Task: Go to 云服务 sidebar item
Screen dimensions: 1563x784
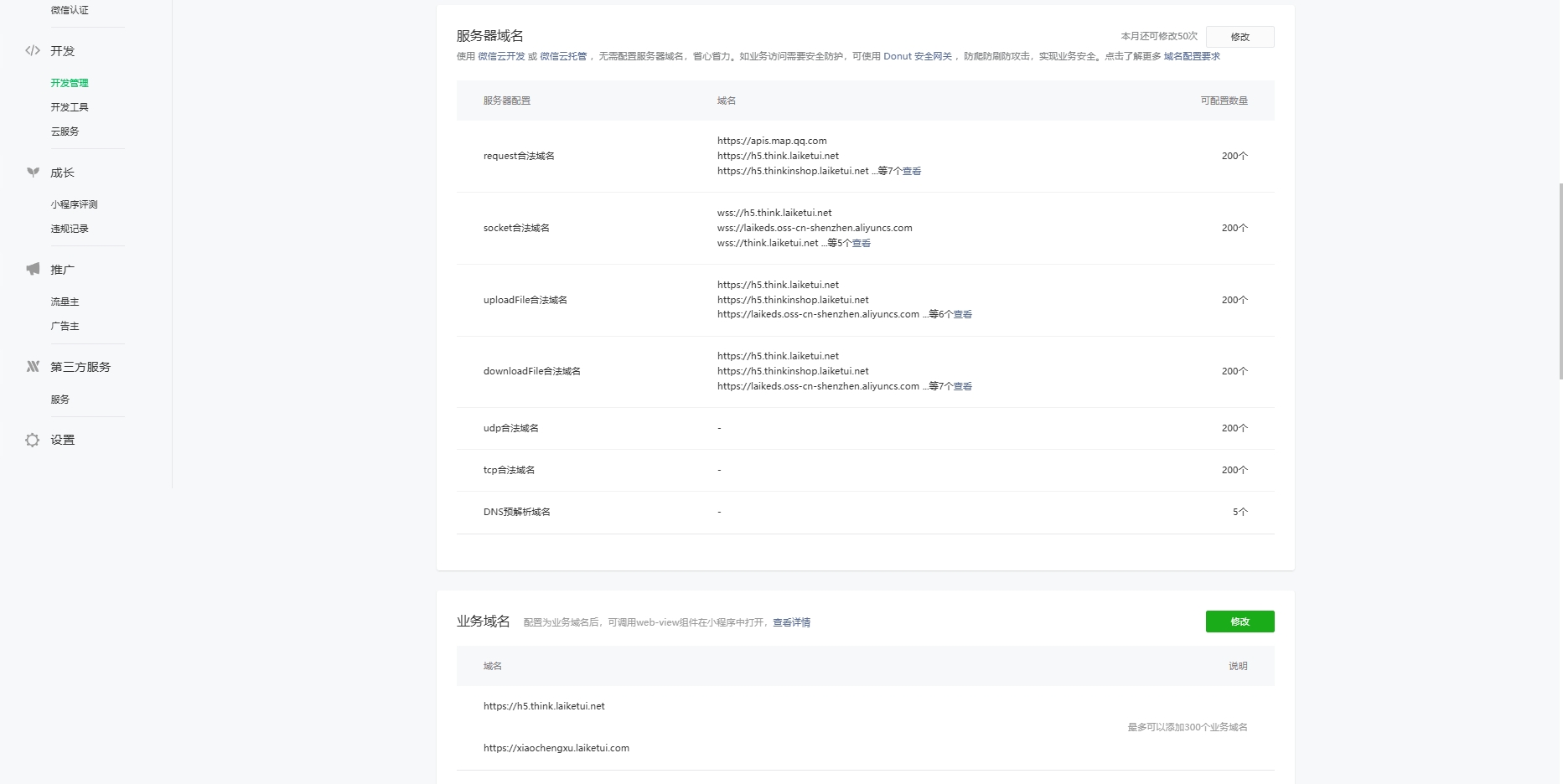Action: (x=65, y=132)
